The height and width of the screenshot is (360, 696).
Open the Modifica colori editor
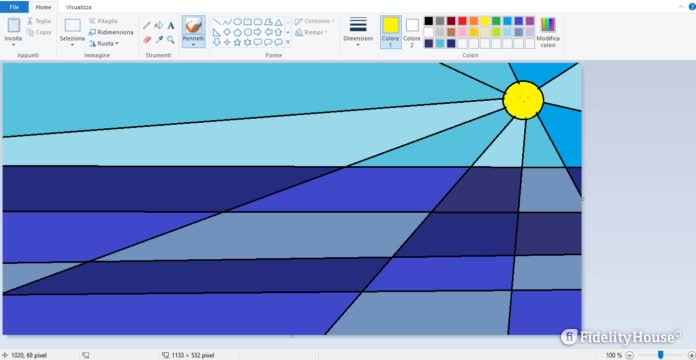548,32
